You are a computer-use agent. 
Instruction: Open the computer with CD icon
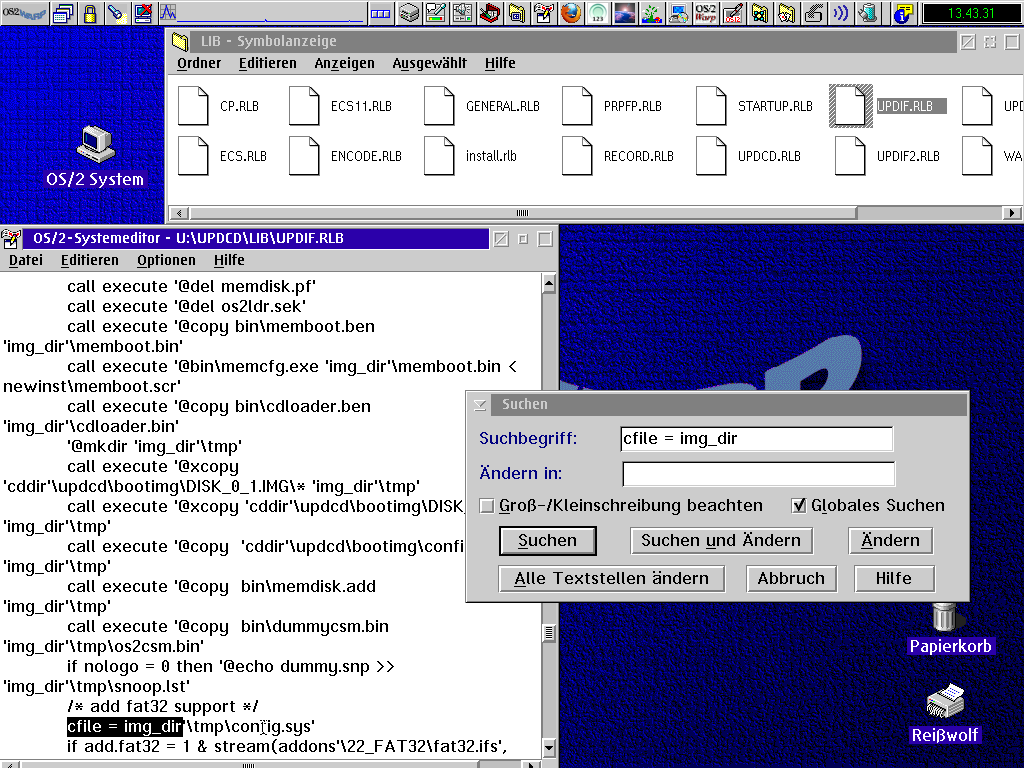pyautogui.click(x=679, y=13)
